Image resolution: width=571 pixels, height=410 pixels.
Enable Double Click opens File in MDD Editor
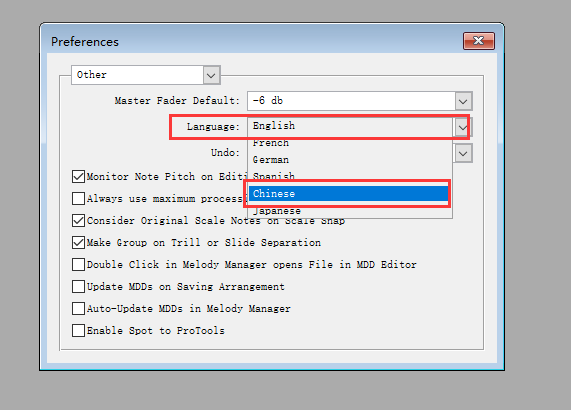tap(78, 264)
